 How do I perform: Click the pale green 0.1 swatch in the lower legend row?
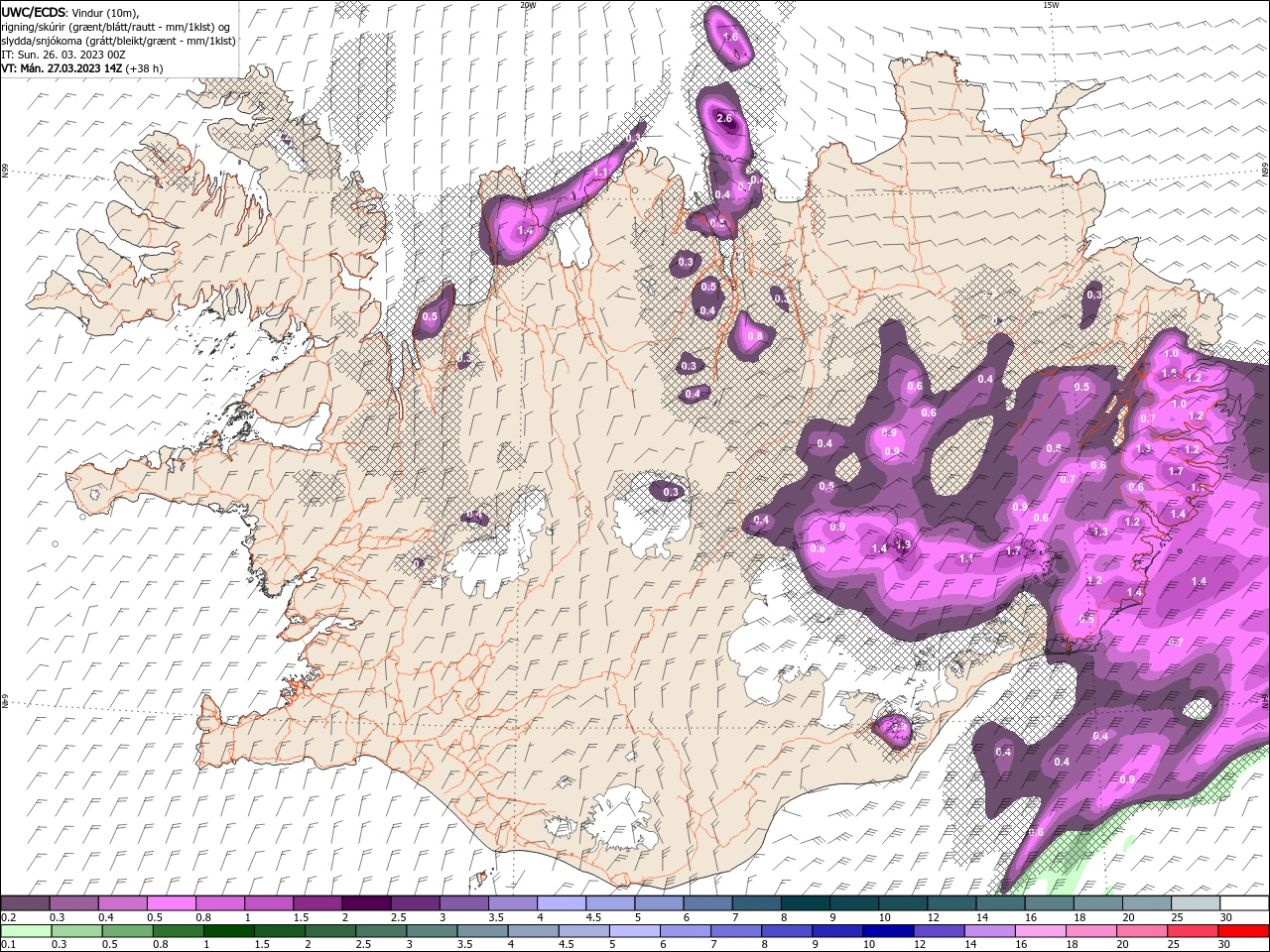pyautogui.click(x=27, y=930)
